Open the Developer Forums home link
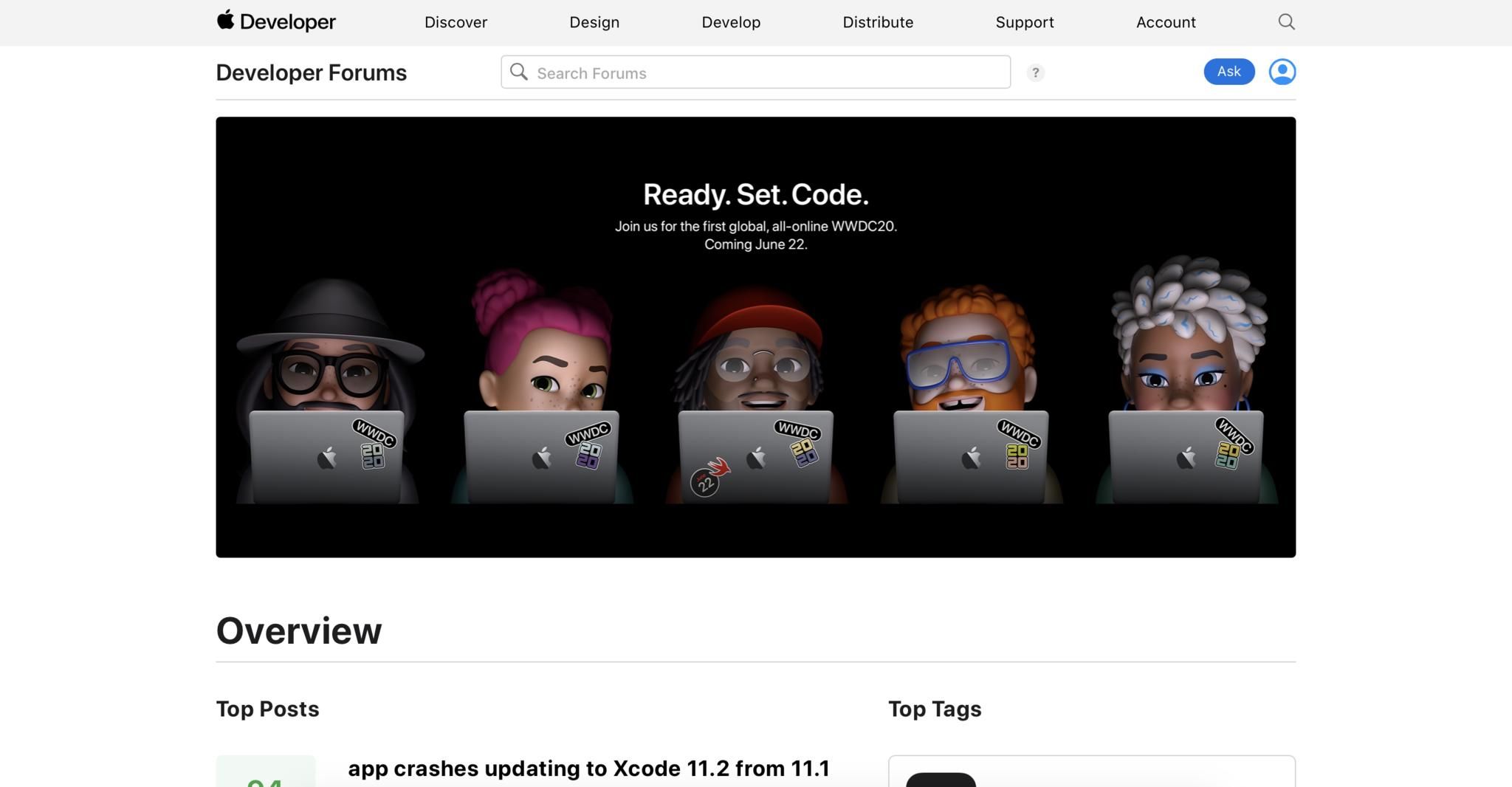Image resolution: width=1512 pixels, height=787 pixels. pos(312,72)
